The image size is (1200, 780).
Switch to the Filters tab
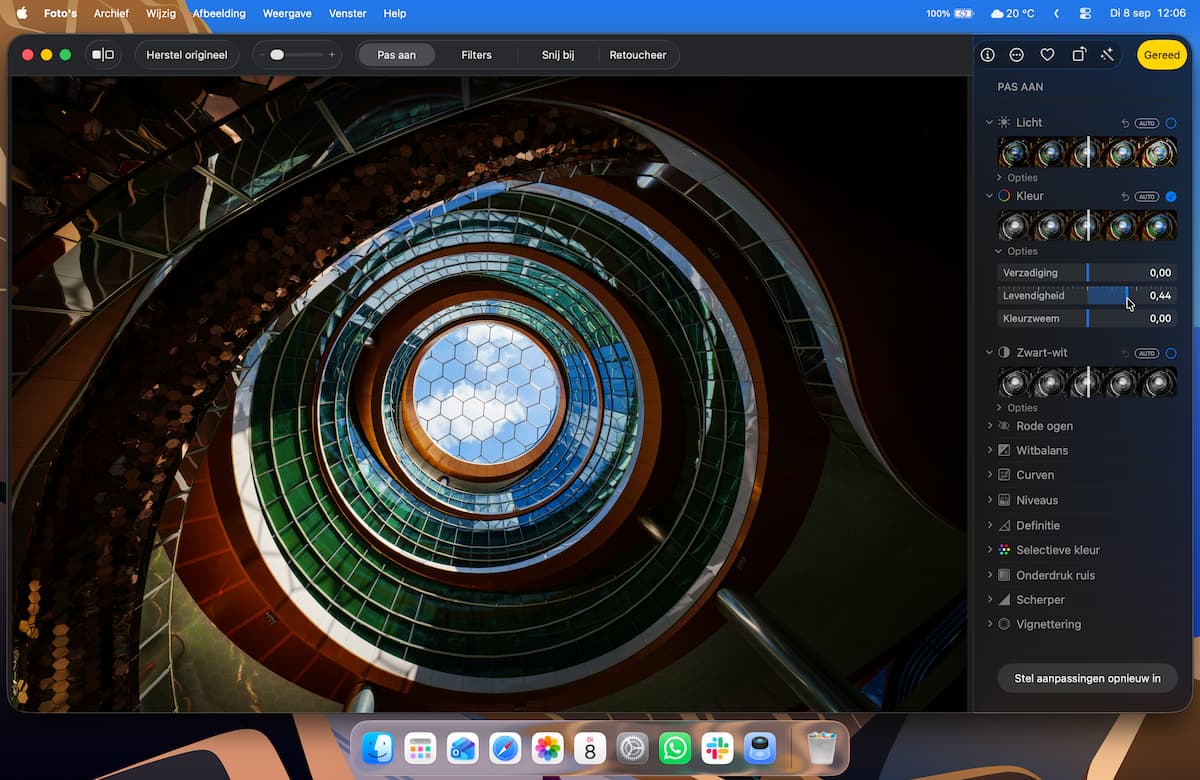pos(476,55)
